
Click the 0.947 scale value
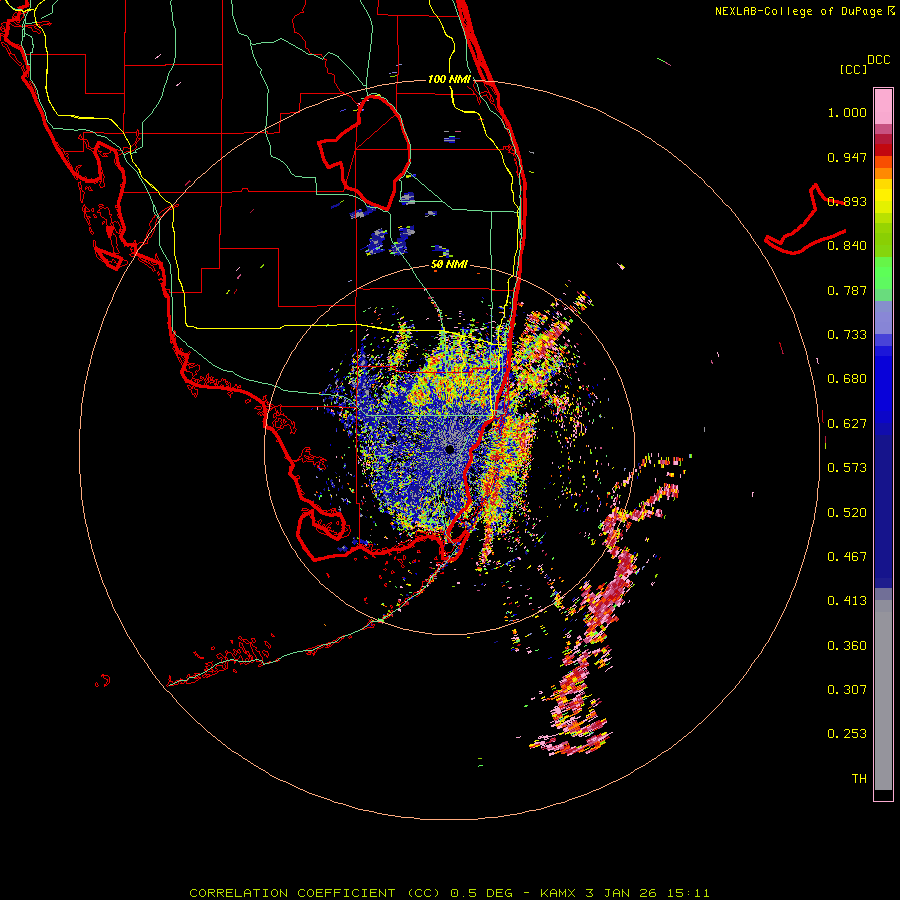click(847, 157)
